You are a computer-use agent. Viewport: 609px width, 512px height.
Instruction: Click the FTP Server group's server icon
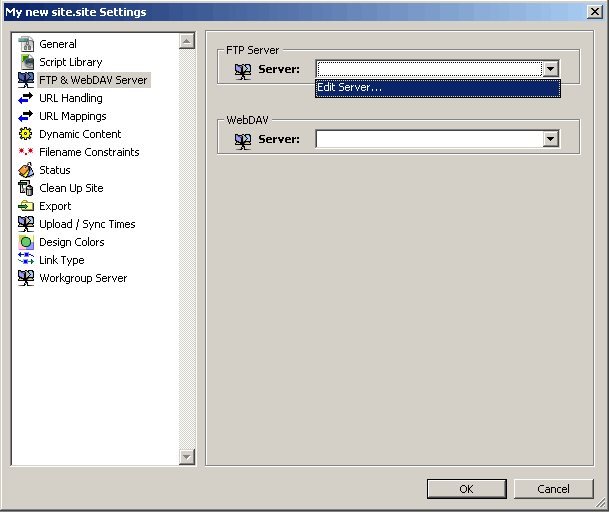coord(243,72)
